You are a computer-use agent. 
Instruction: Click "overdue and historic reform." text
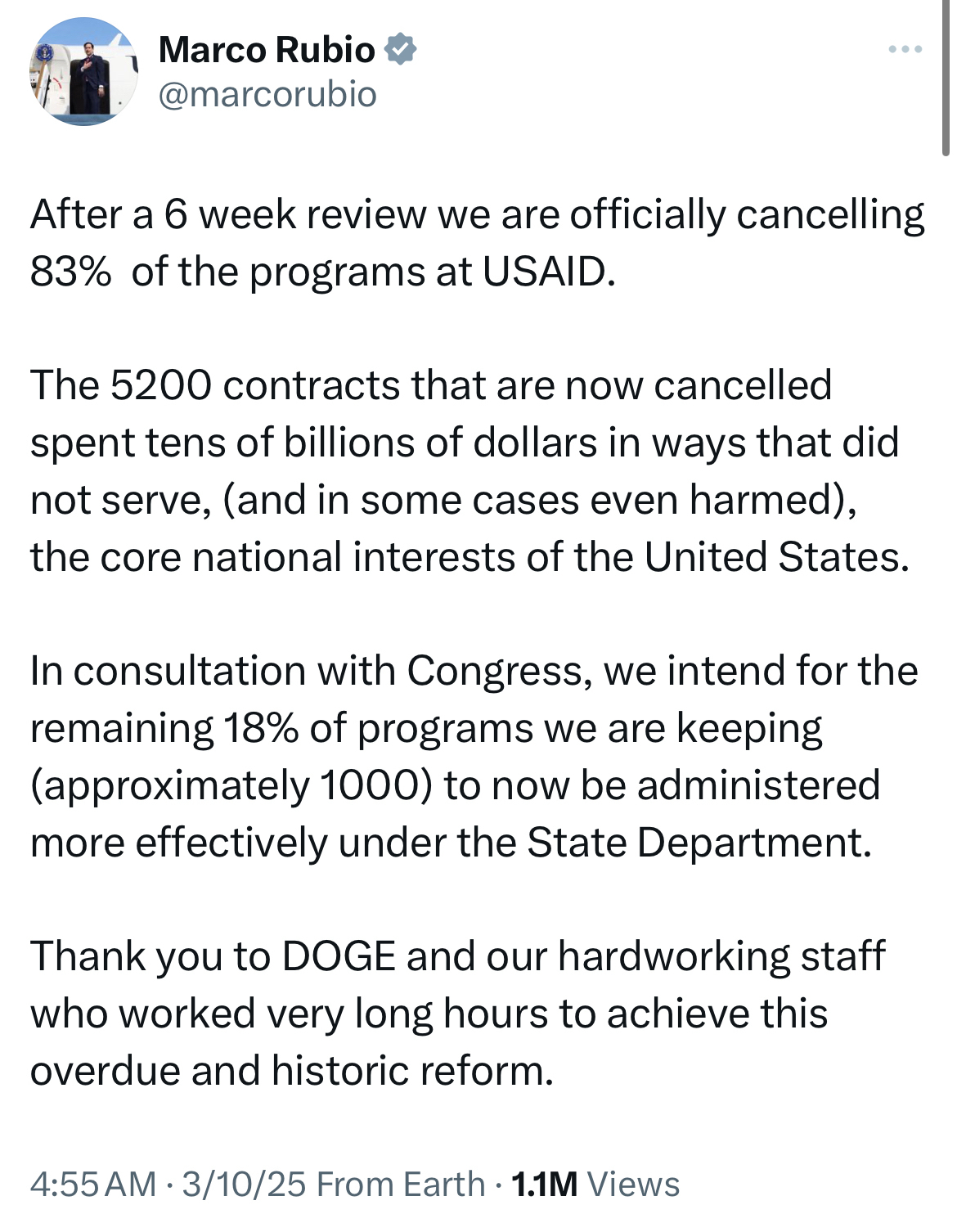pyautogui.click(x=292, y=1071)
